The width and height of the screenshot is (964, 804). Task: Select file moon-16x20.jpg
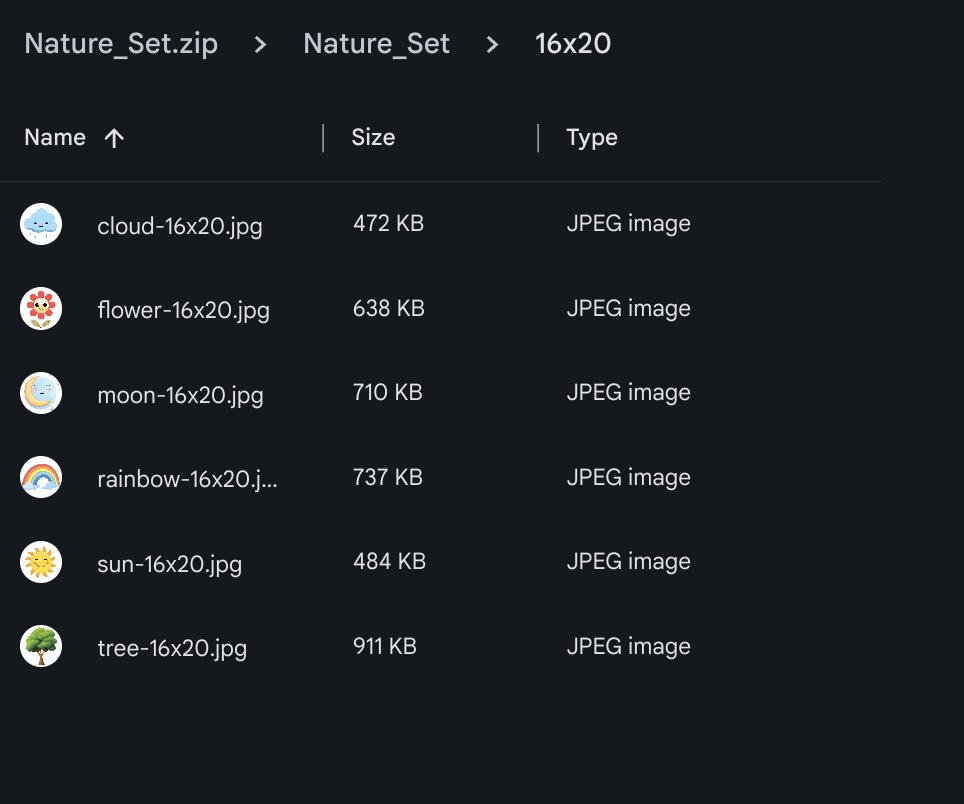coord(180,395)
